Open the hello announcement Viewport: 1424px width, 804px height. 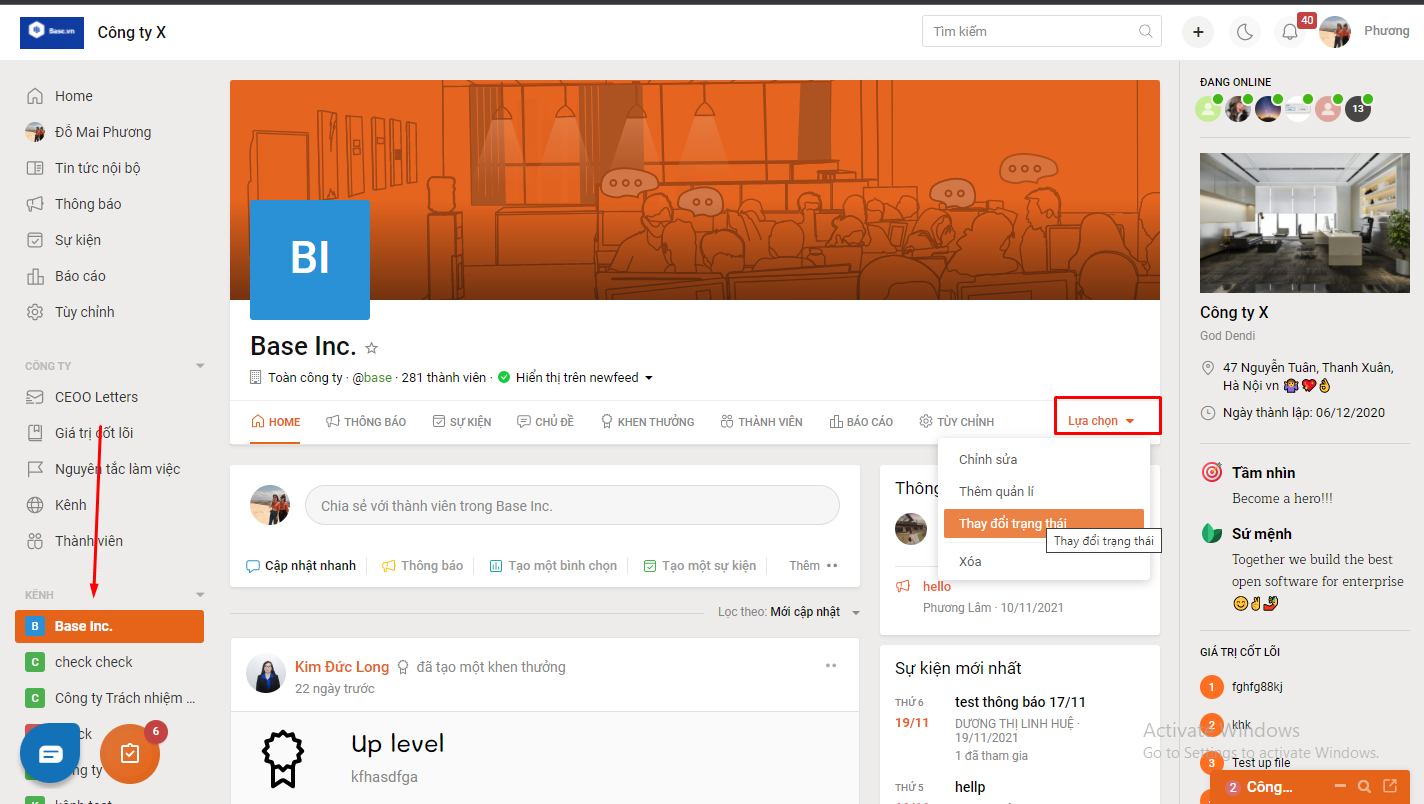pos(937,587)
